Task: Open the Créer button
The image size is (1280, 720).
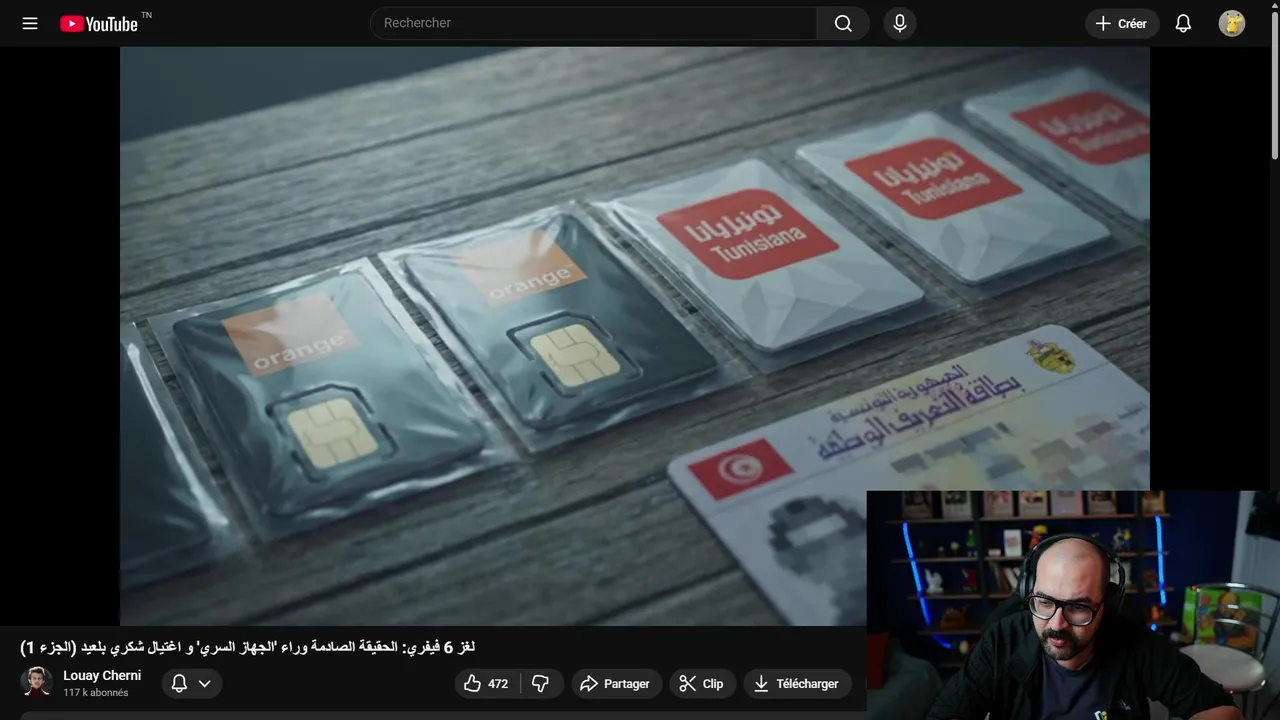Action: [x=1122, y=23]
